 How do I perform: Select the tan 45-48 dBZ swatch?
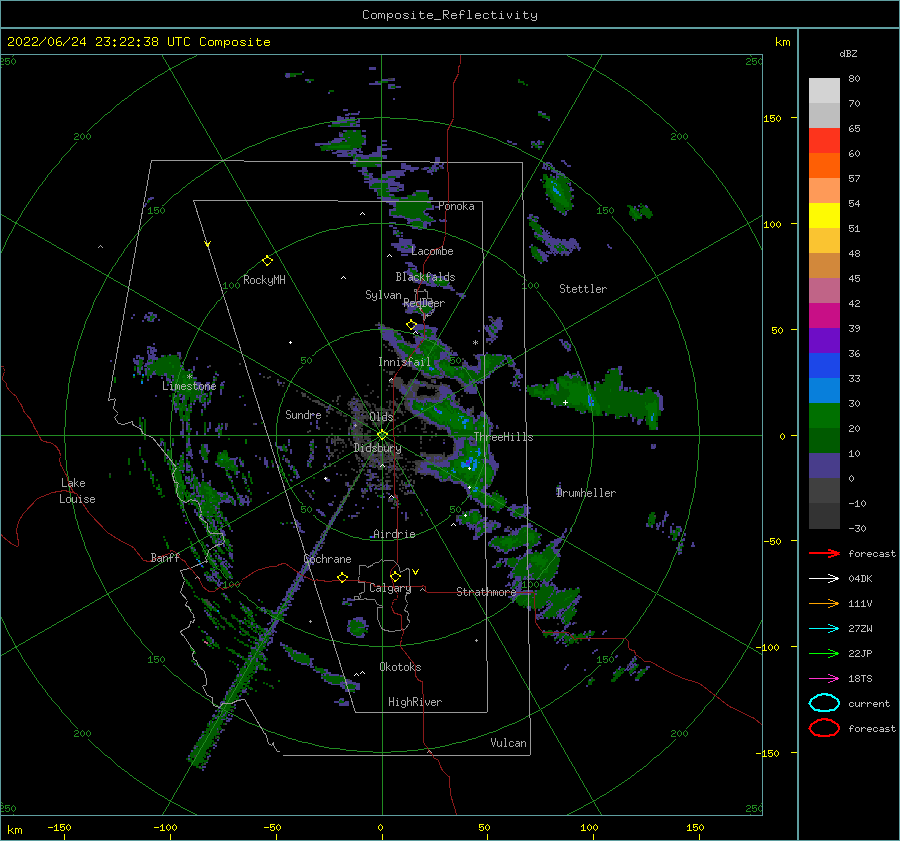pos(824,266)
